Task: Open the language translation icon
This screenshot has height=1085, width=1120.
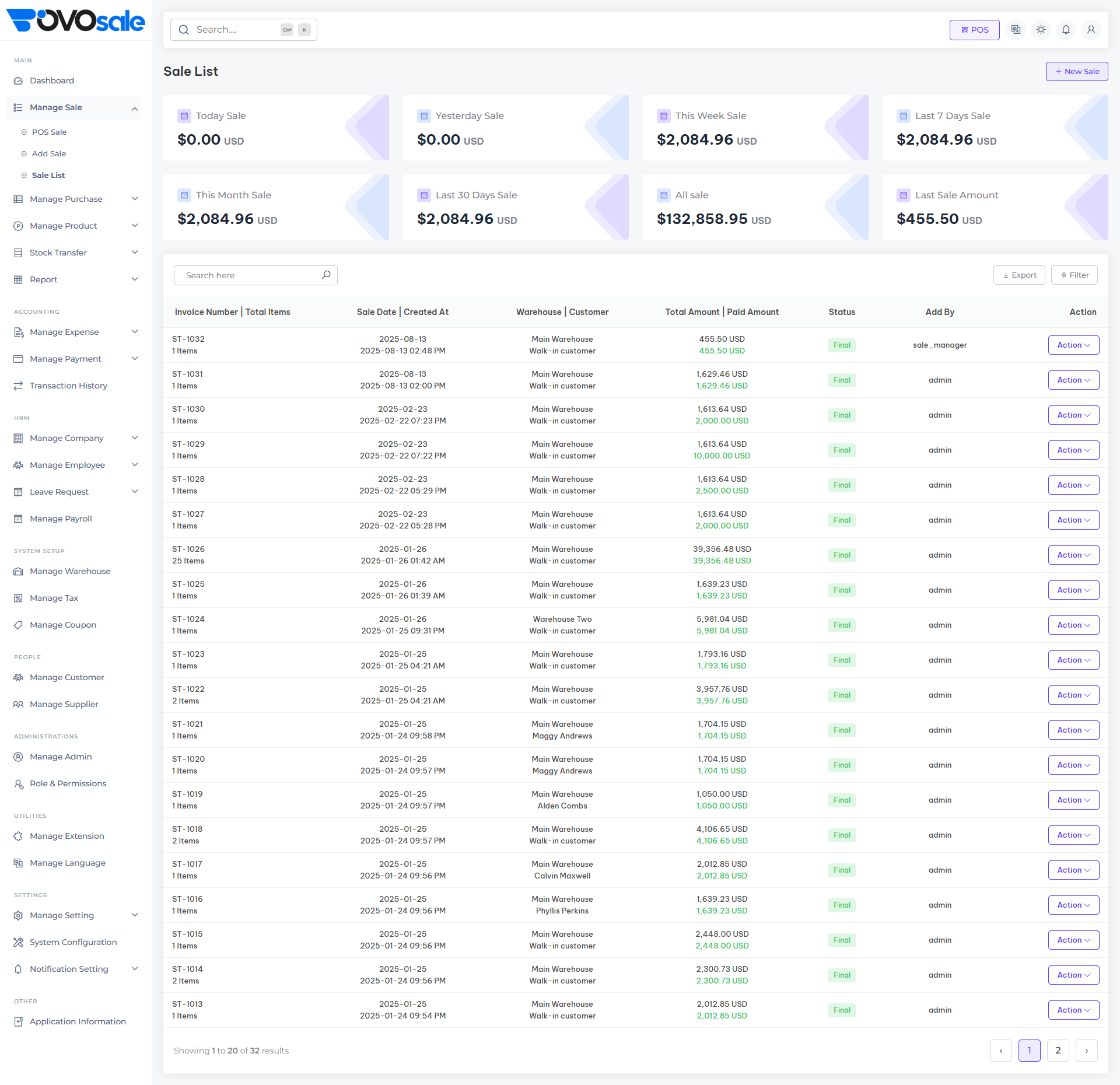Action: tap(1016, 29)
